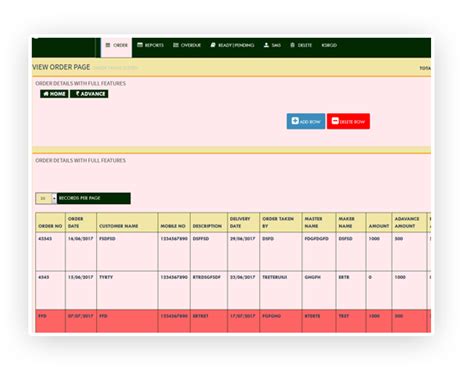Open the KSRGD menu item
Screen dimensions: 474x367
click(329, 45)
